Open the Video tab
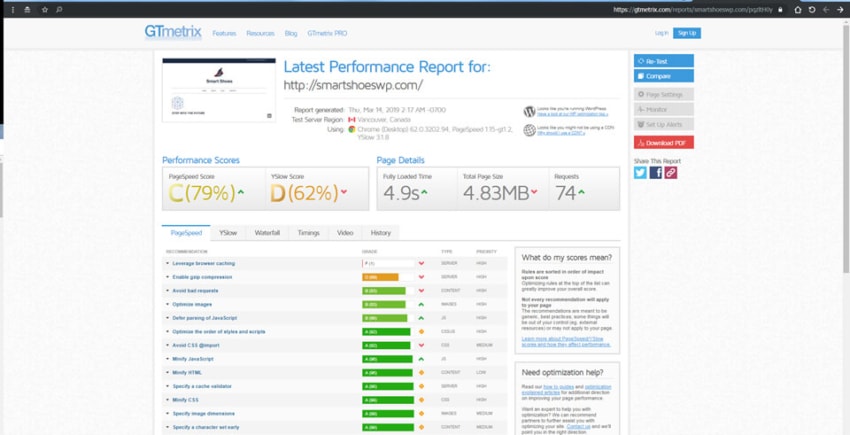Viewport: 850px width, 435px height. [x=345, y=233]
